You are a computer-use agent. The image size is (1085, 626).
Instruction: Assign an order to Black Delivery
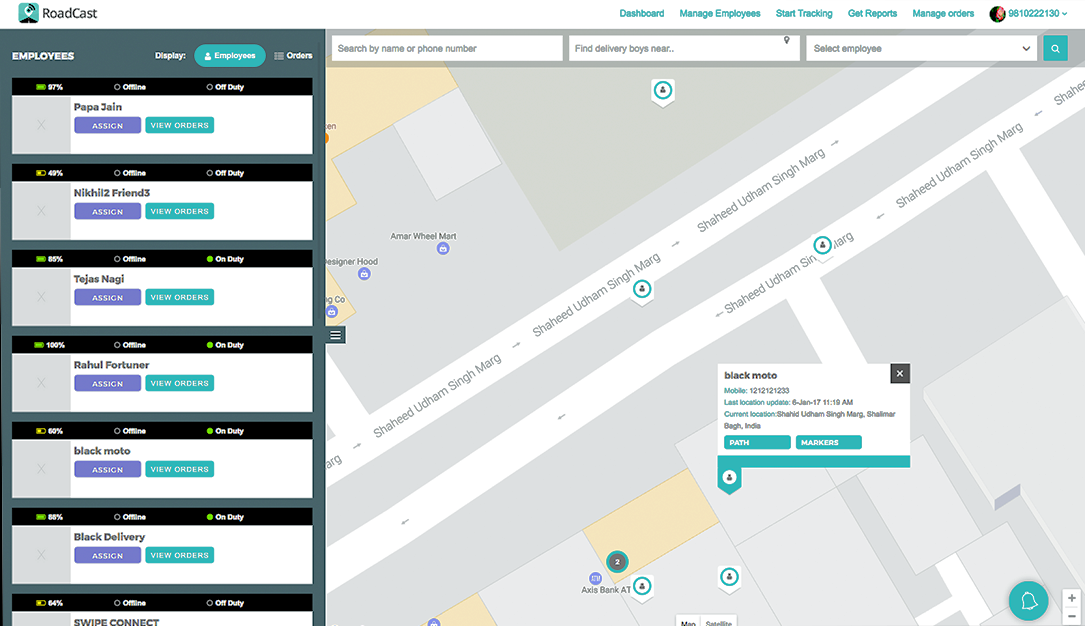pos(107,555)
